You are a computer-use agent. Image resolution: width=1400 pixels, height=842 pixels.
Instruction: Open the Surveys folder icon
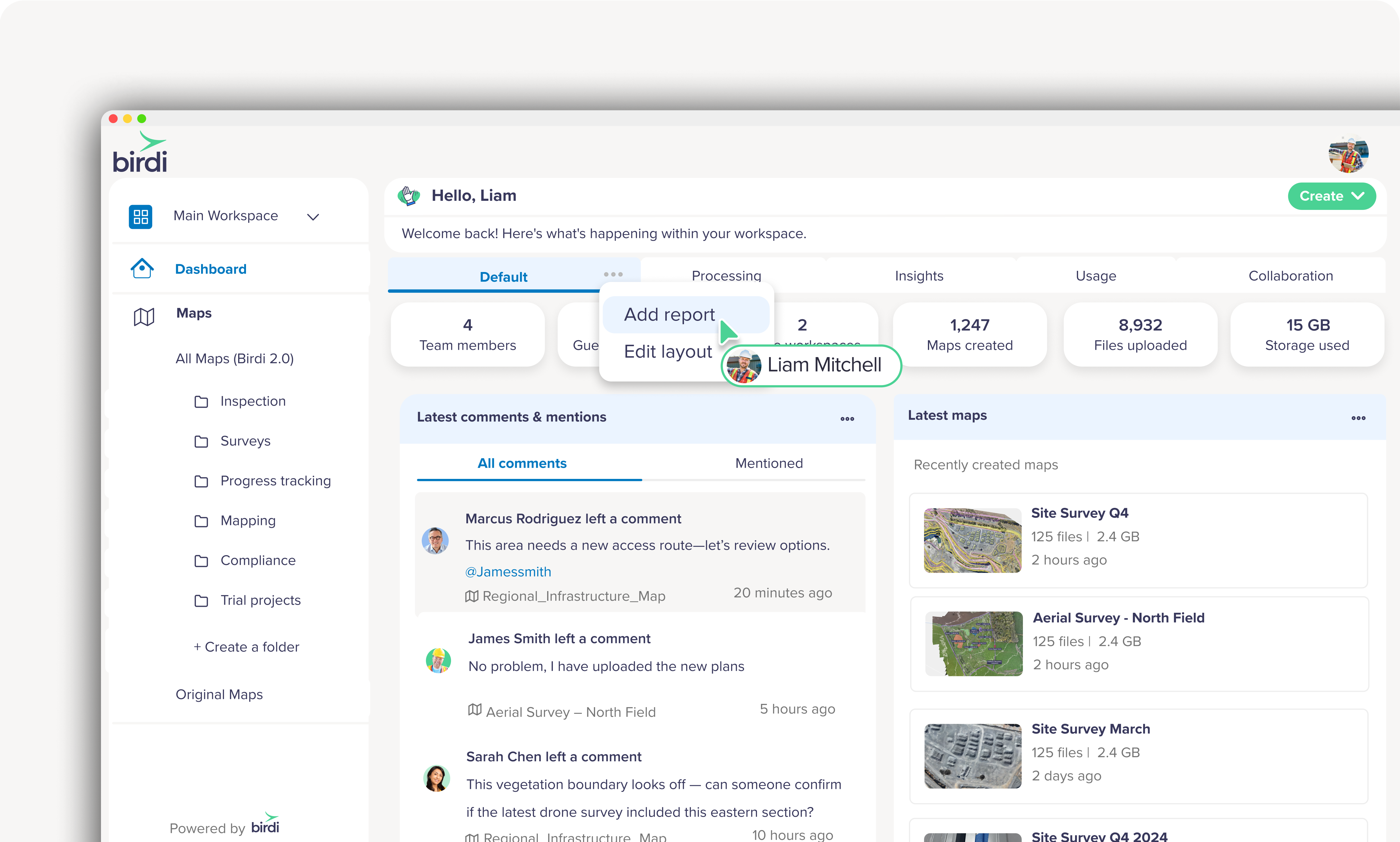pyautogui.click(x=202, y=441)
